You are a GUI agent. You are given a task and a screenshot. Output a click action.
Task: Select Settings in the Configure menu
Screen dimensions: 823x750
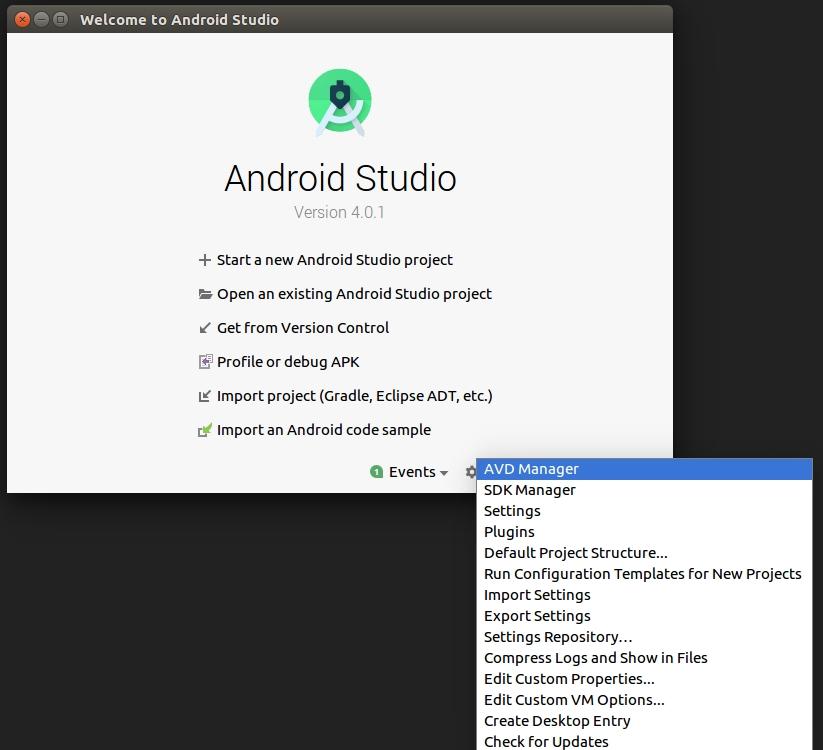click(x=644, y=511)
